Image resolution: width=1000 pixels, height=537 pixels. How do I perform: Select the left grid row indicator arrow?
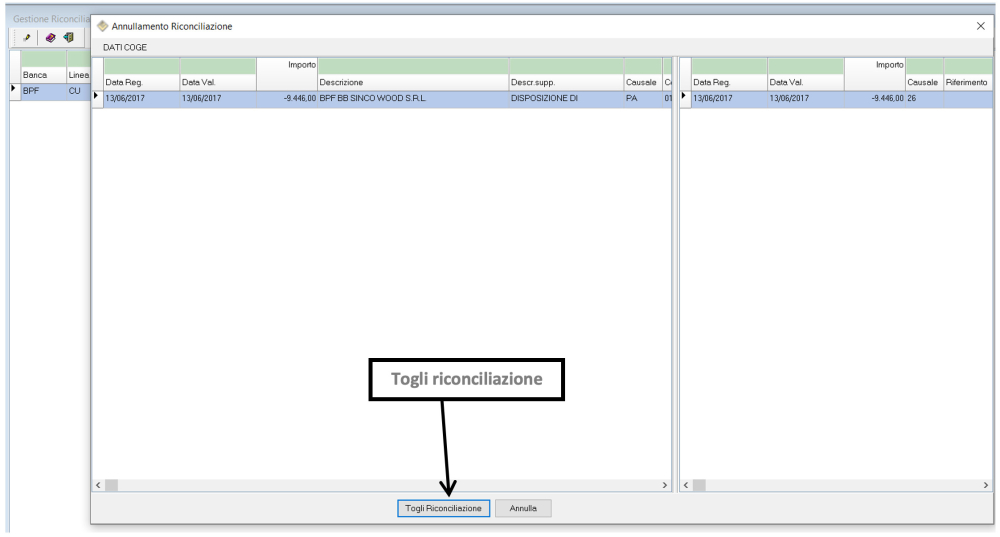coord(97,98)
